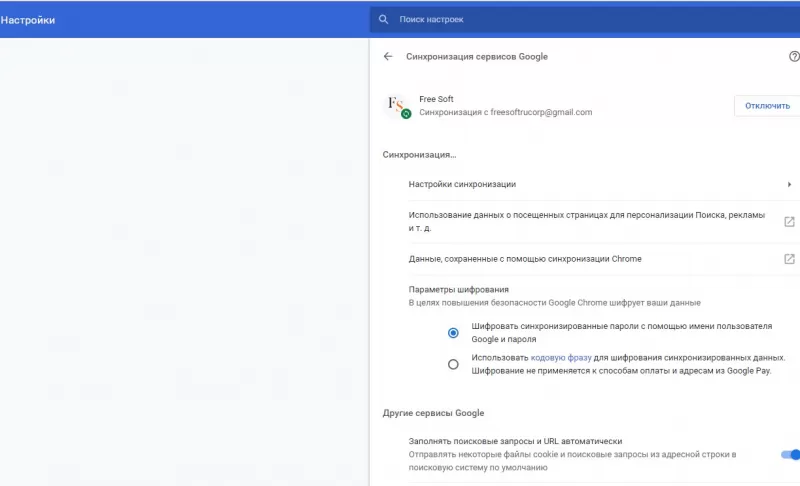Image resolution: width=800 pixels, height=486 pixels.
Task: Select Использовать кодовую фразу radio option
Action: 453,365
